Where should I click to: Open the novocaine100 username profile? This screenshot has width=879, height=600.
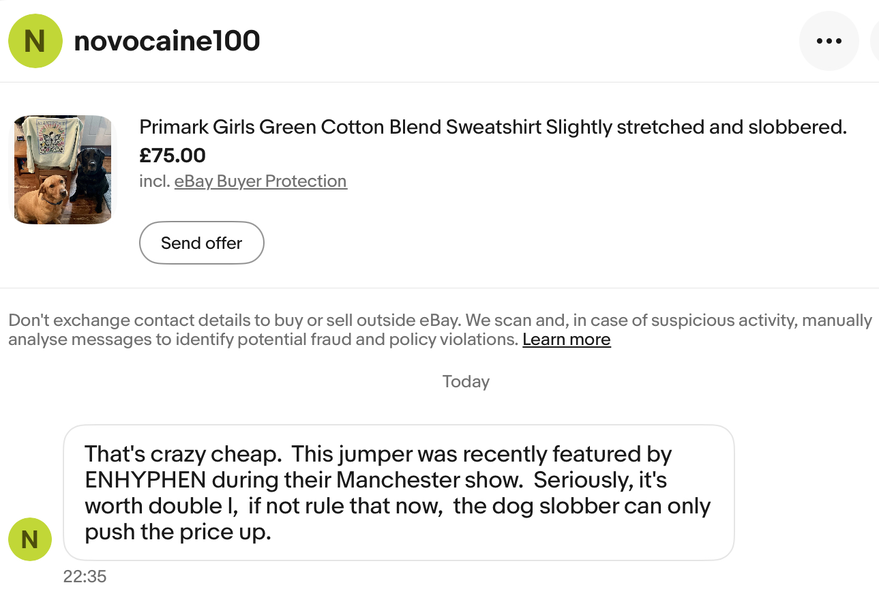coord(166,41)
